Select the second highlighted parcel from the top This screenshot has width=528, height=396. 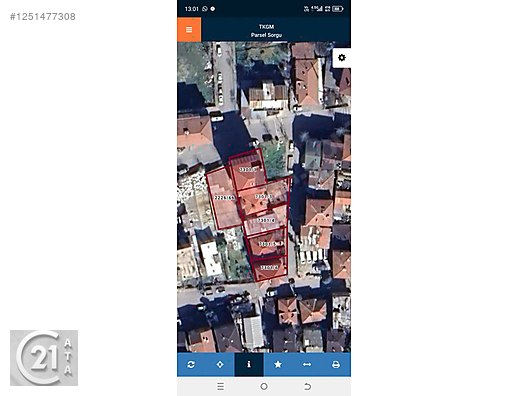(x=263, y=197)
